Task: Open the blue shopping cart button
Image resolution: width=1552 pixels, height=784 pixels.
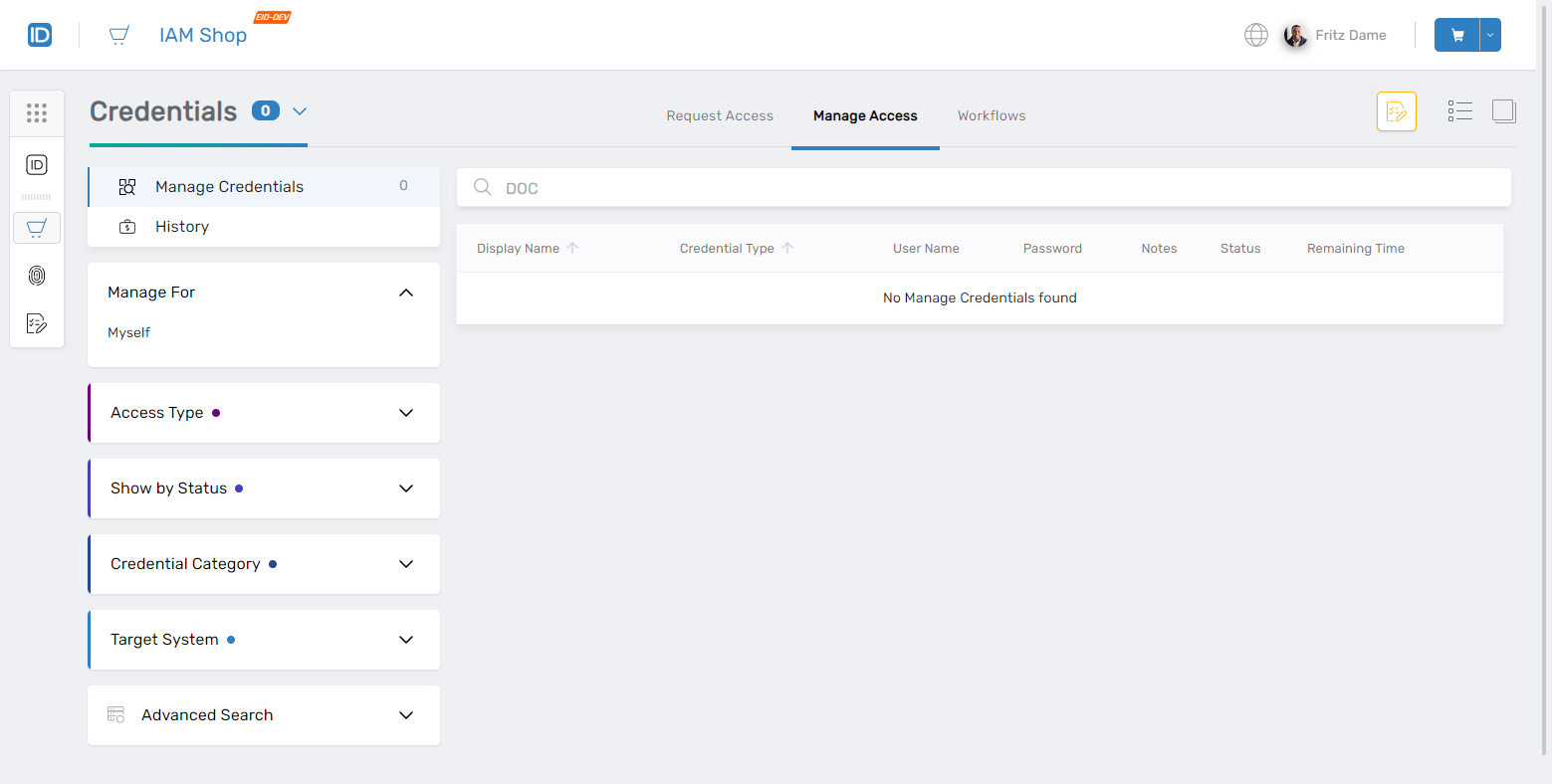Action: pyautogui.click(x=1457, y=35)
